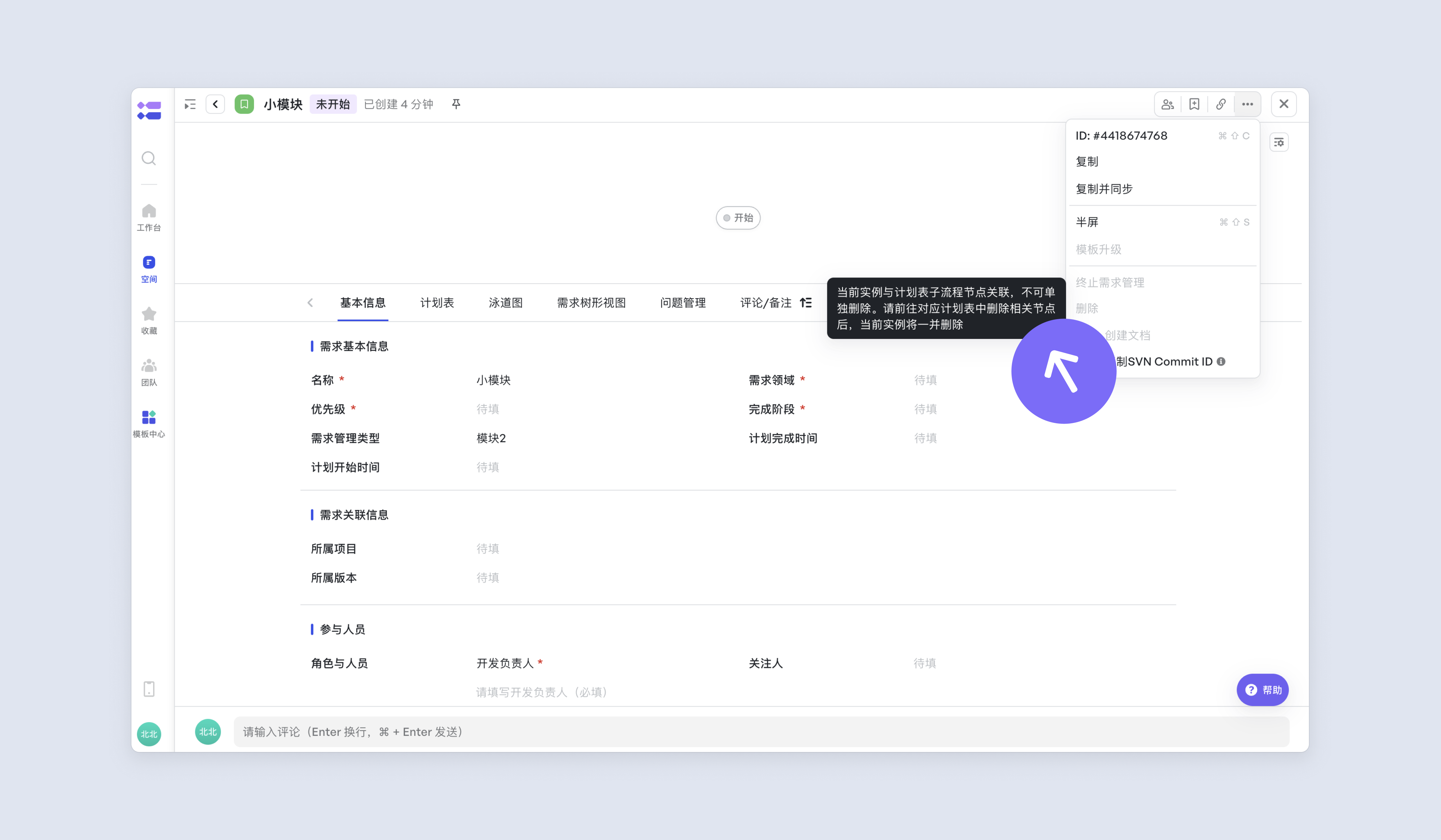Screen dimensions: 1441x840
Task: Click the 参与人员 section heading
Action: pyautogui.click(x=343, y=629)
